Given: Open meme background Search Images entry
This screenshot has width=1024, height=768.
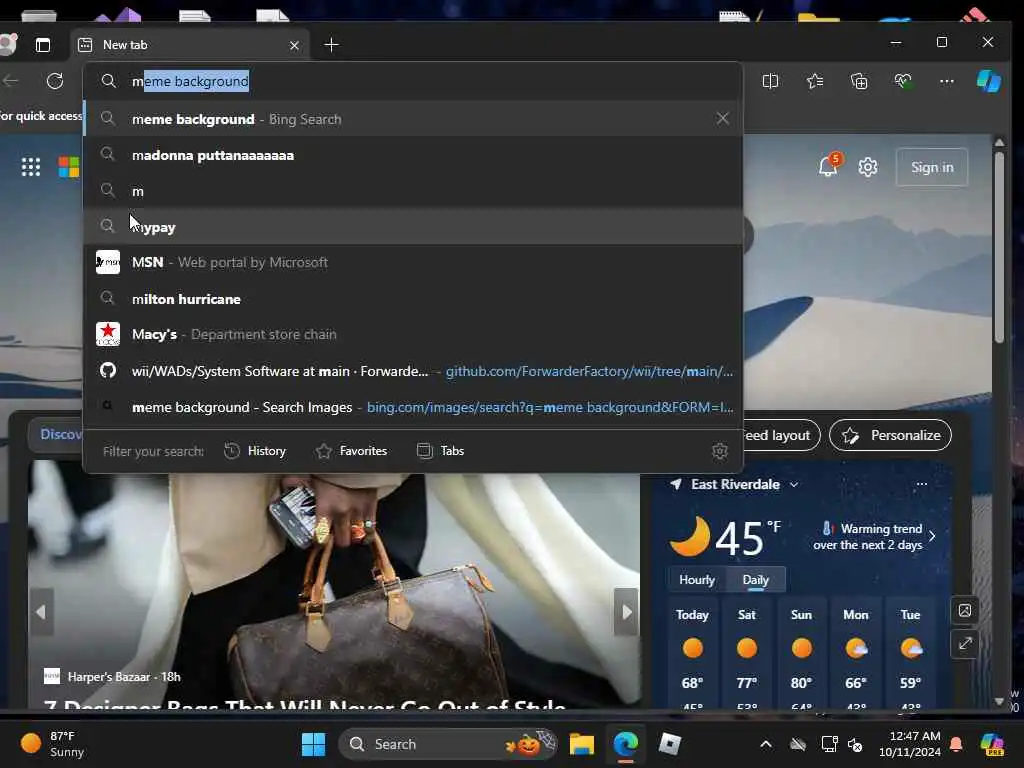Looking at the screenshot, I should pyautogui.click(x=413, y=407).
